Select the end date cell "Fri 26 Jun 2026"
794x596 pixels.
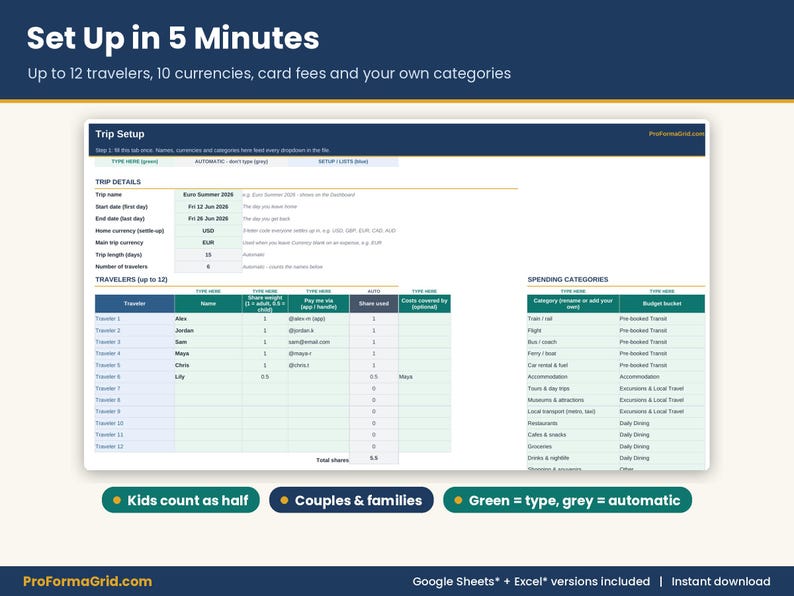pos(208,219)
